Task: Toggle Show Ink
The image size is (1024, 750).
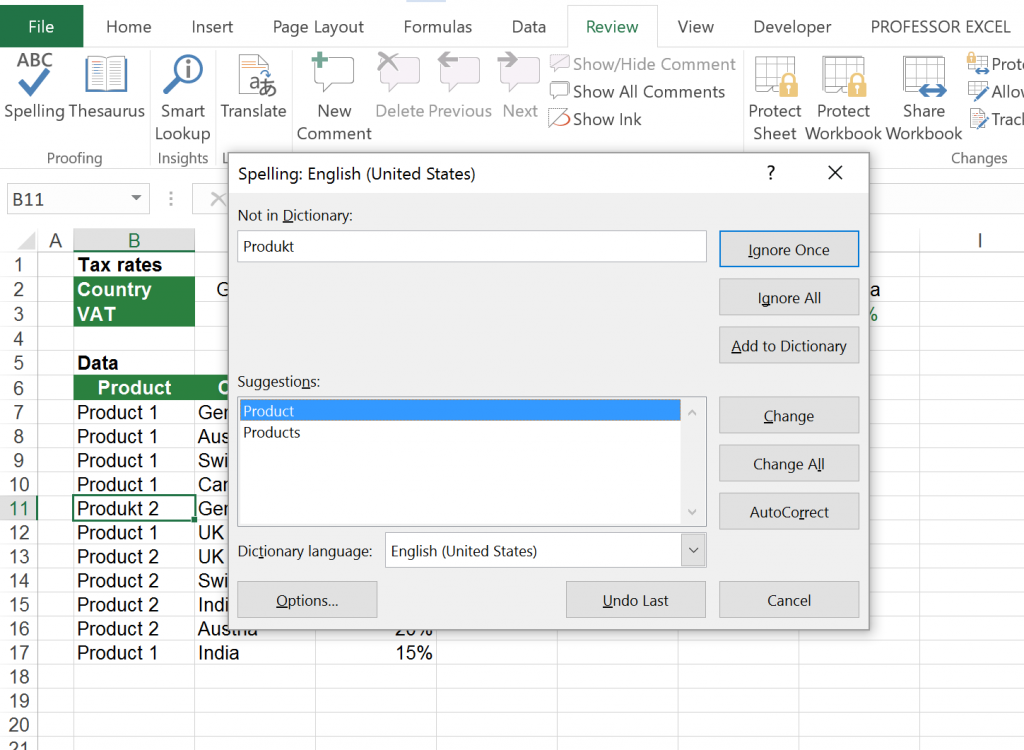Action: tap(595, 119)
